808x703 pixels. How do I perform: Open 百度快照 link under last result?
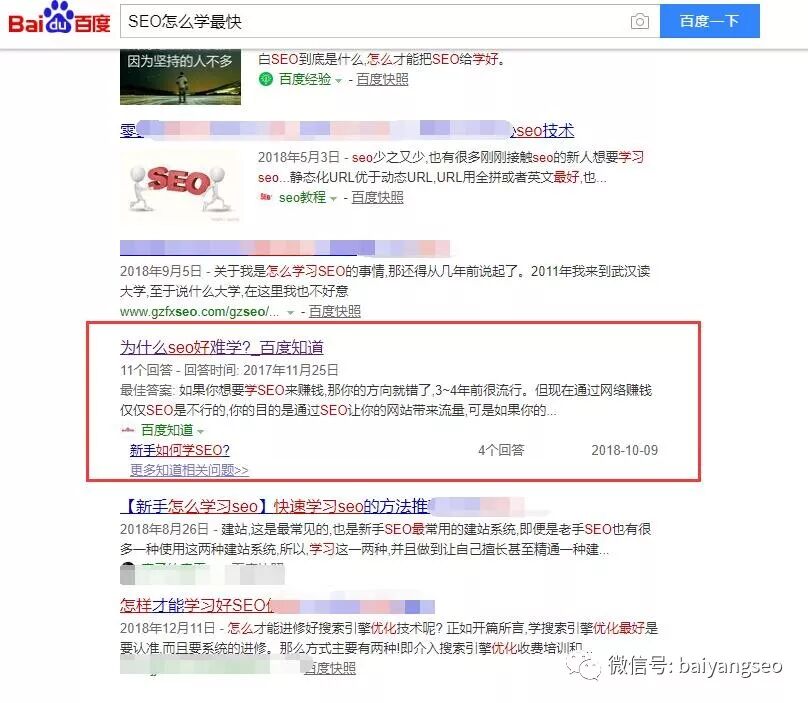pyautogui.click(x=330, y=668)
